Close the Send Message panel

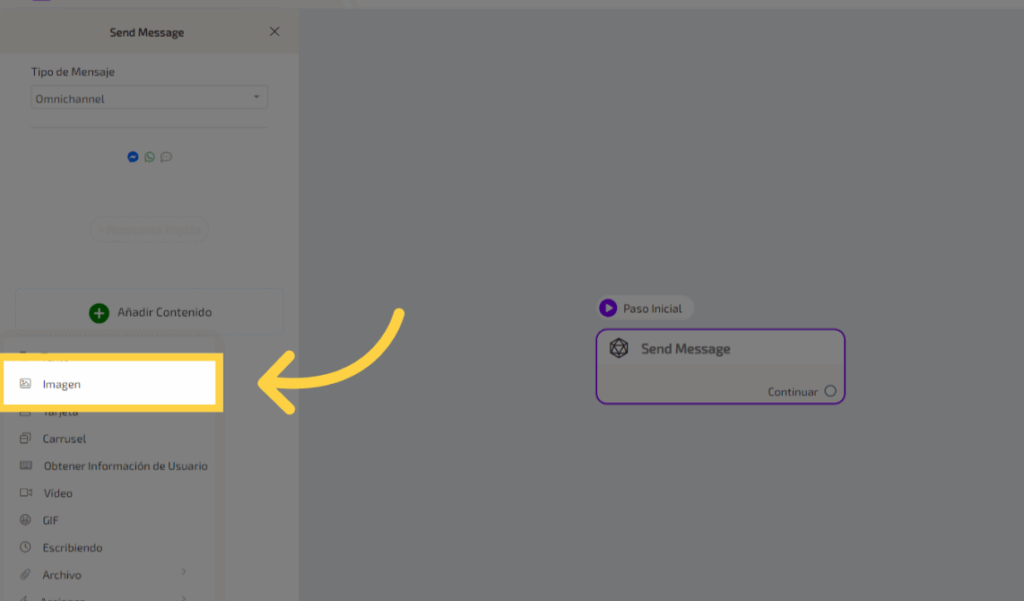tap(275, 32)
